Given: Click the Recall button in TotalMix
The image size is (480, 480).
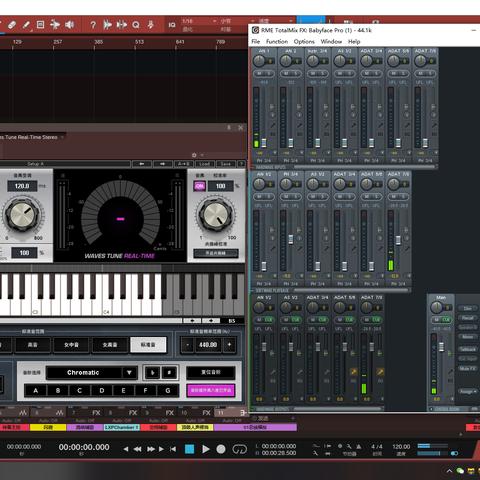Looking at the screenshot, I should point(467,318).
